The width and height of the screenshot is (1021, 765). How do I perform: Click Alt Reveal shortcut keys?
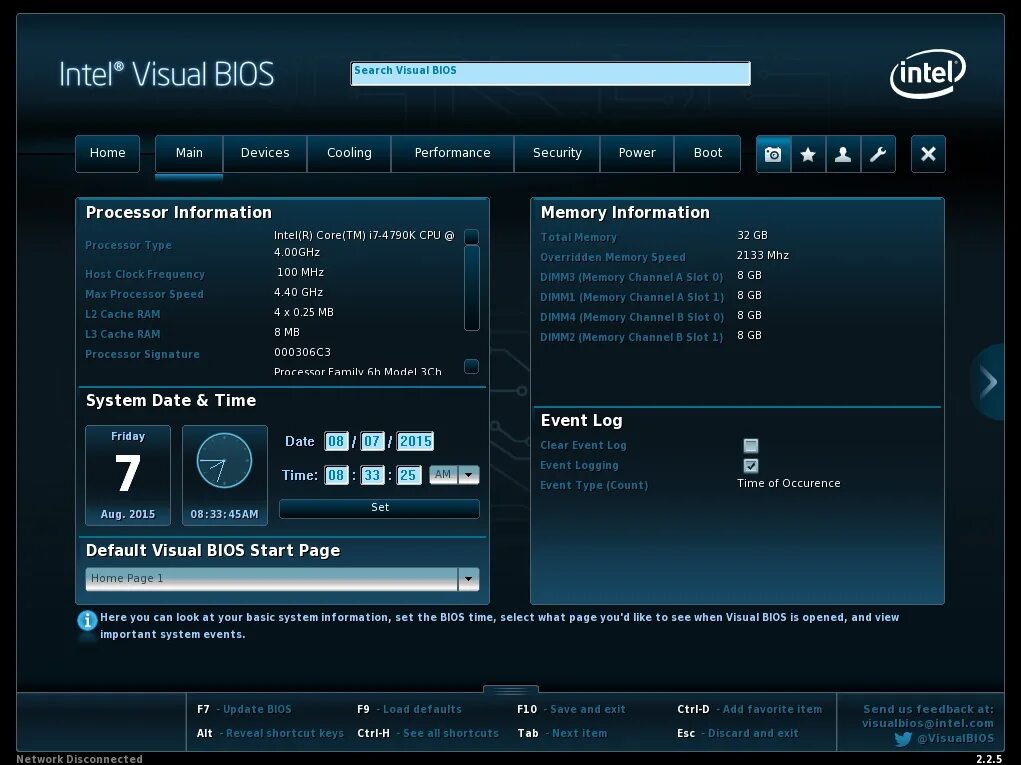coord(270,733)
